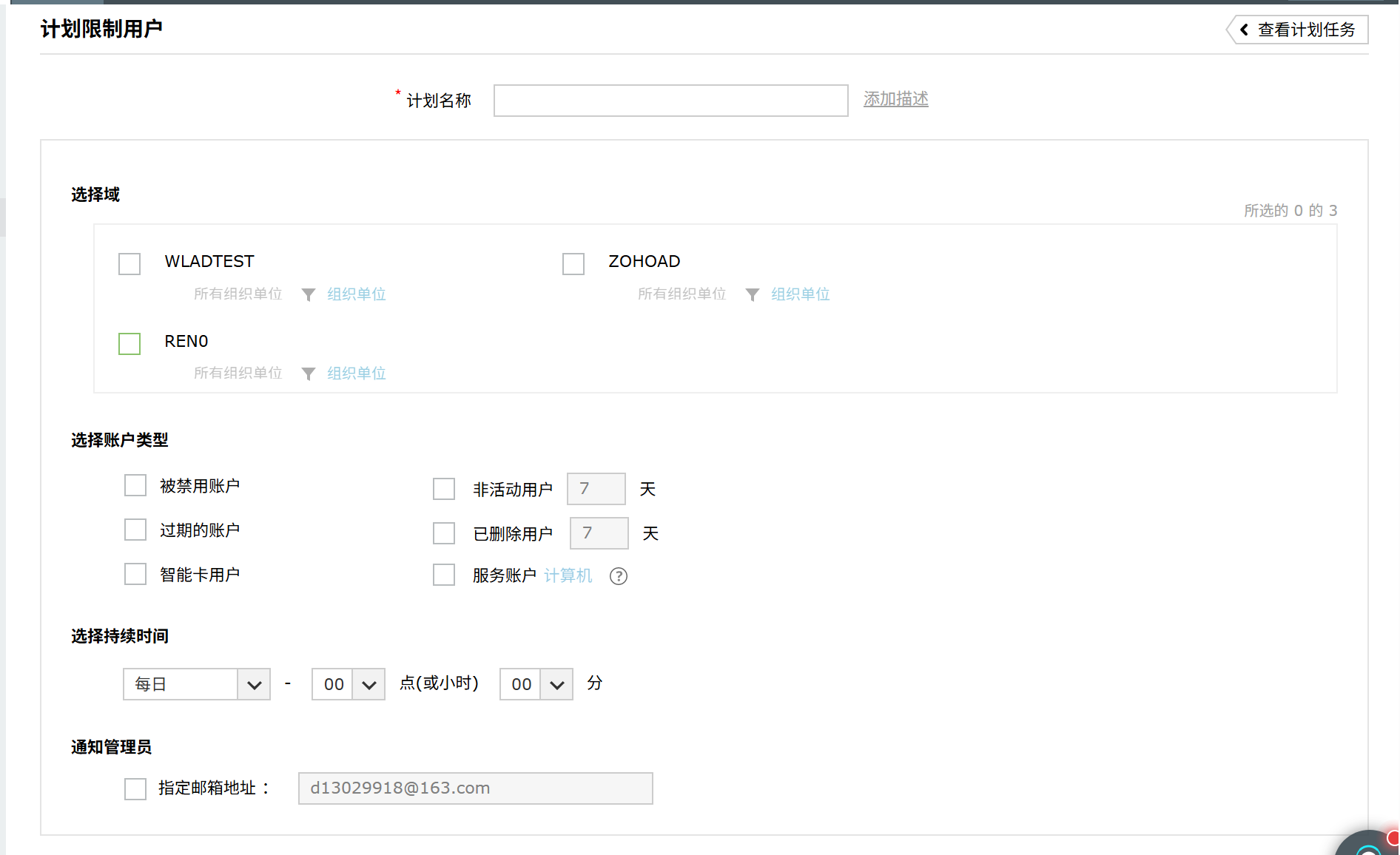Tick the 已删除用户 checkbox
This screenshot has height=855, width=1400.
coord(444,533)
